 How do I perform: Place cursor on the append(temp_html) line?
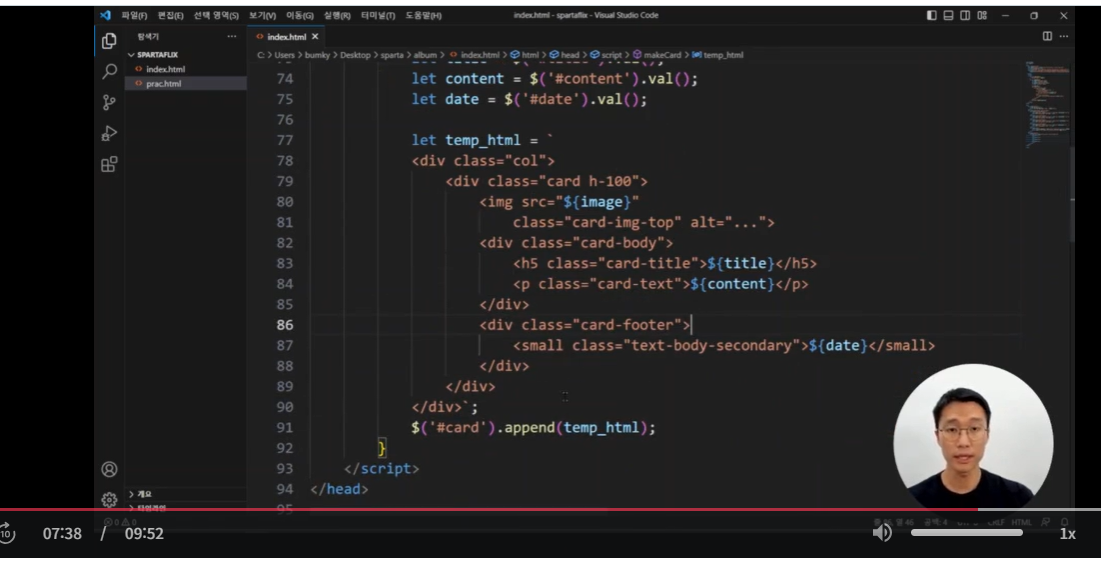tap(533, 428)
